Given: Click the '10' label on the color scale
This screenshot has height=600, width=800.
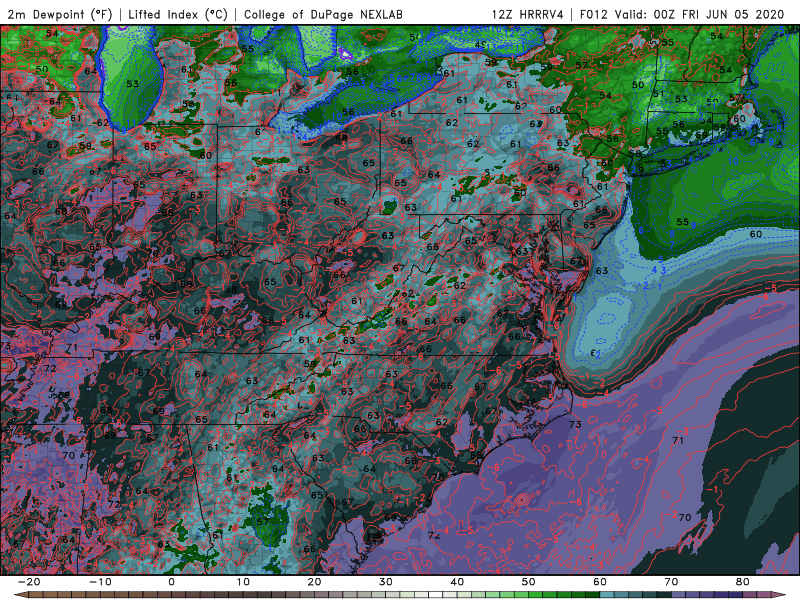Looking at the screenshot, I should (x=243, y=582).
